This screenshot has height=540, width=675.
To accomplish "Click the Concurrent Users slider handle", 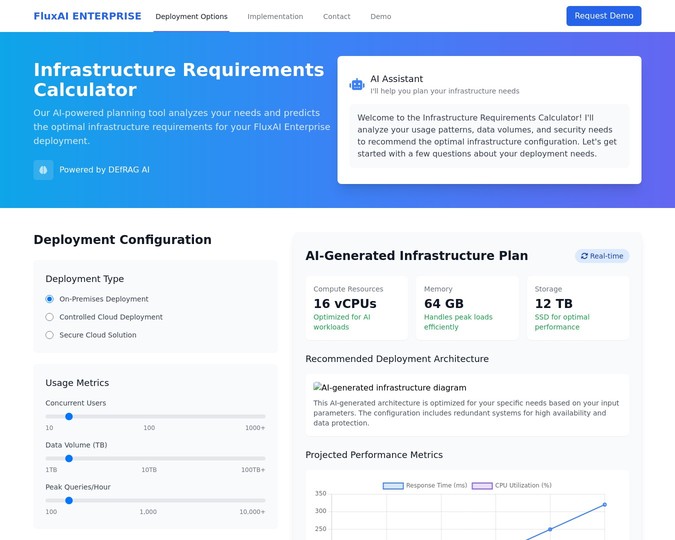I will tap(69, 416).
